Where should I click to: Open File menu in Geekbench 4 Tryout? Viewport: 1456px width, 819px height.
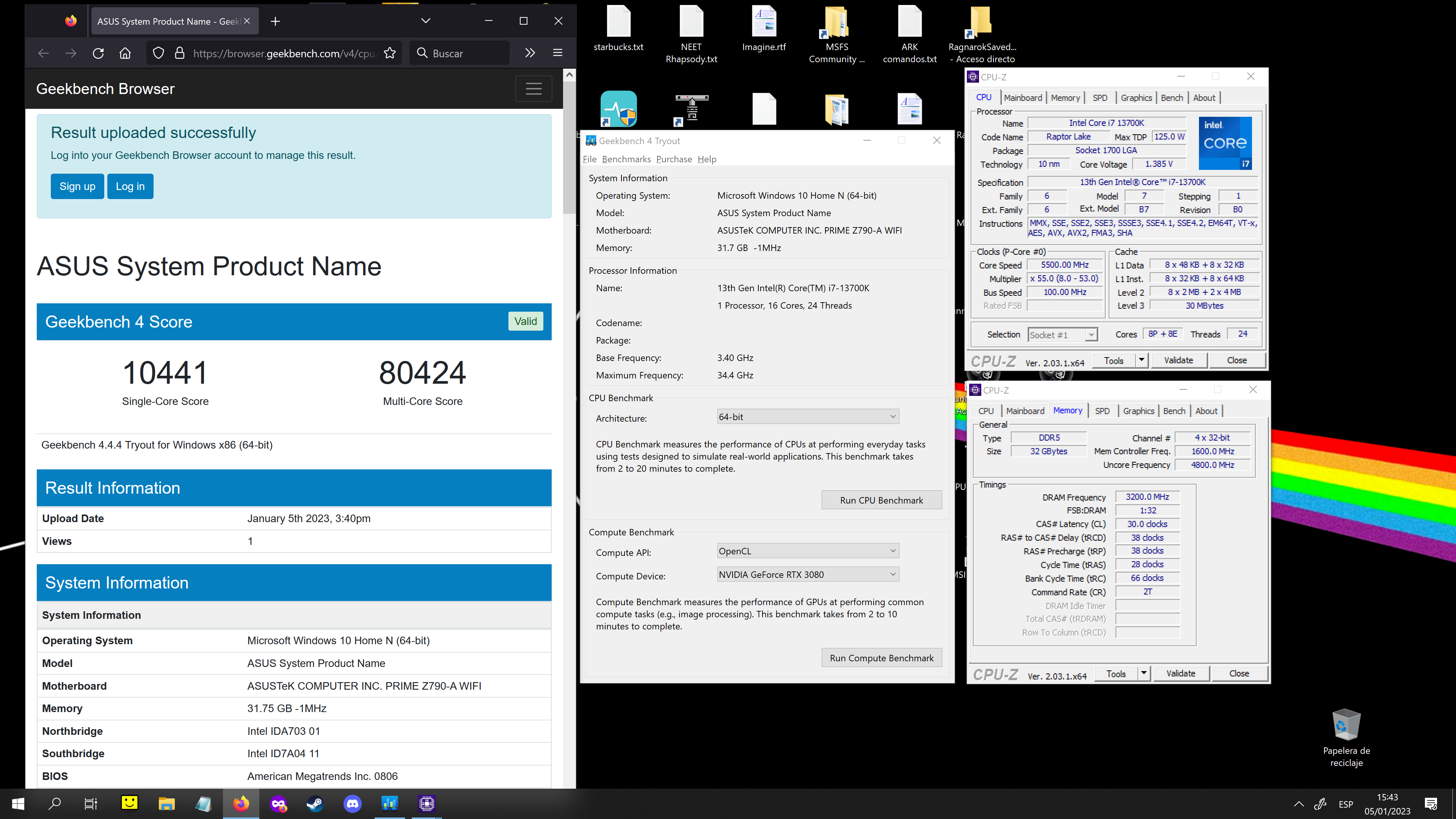(589, 159)
